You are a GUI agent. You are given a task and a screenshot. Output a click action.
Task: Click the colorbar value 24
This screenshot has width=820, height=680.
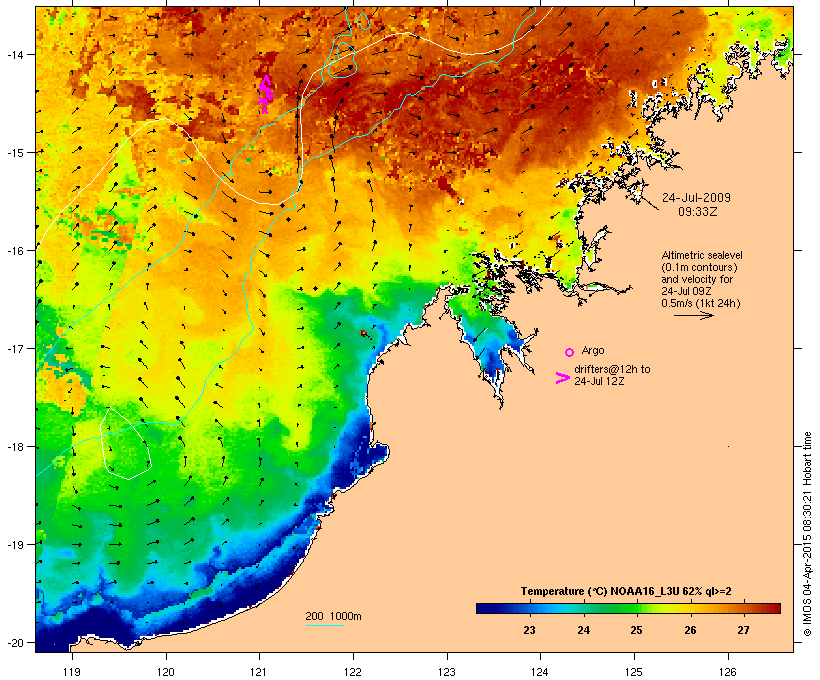pyautogui.click(x=583, y=630)
